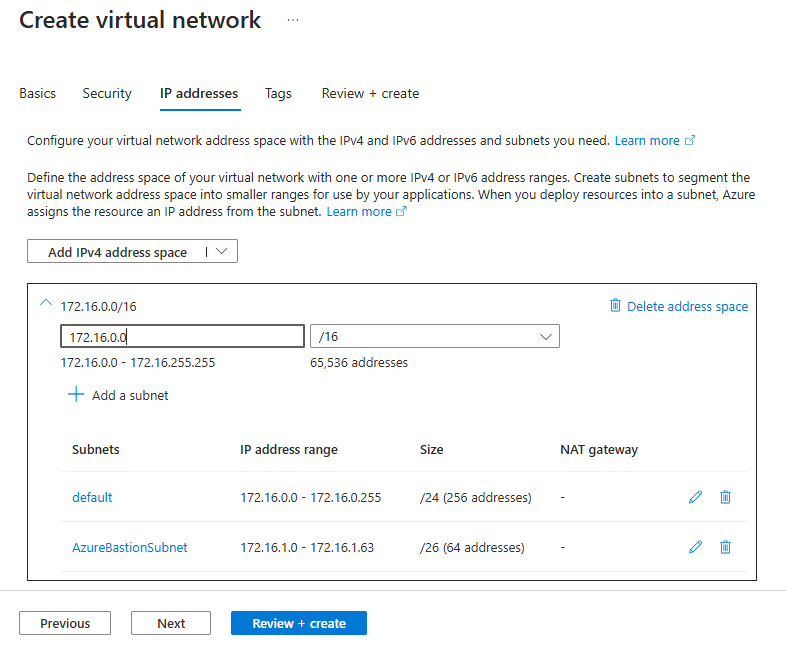Image resolution: width=786 pixels, height=656 pixels.
Task: Click Add a subnet link
Action: [x=130, y=395]
